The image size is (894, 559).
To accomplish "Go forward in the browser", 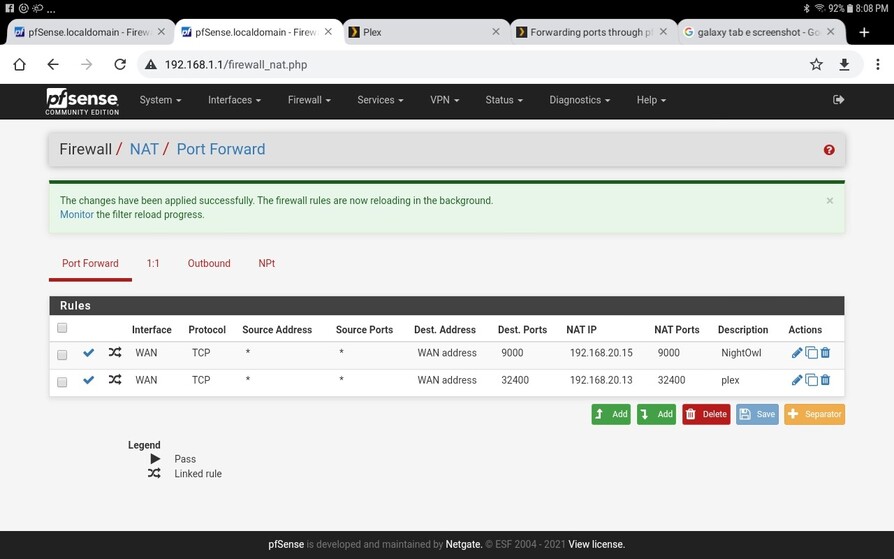I will (87, 64).
